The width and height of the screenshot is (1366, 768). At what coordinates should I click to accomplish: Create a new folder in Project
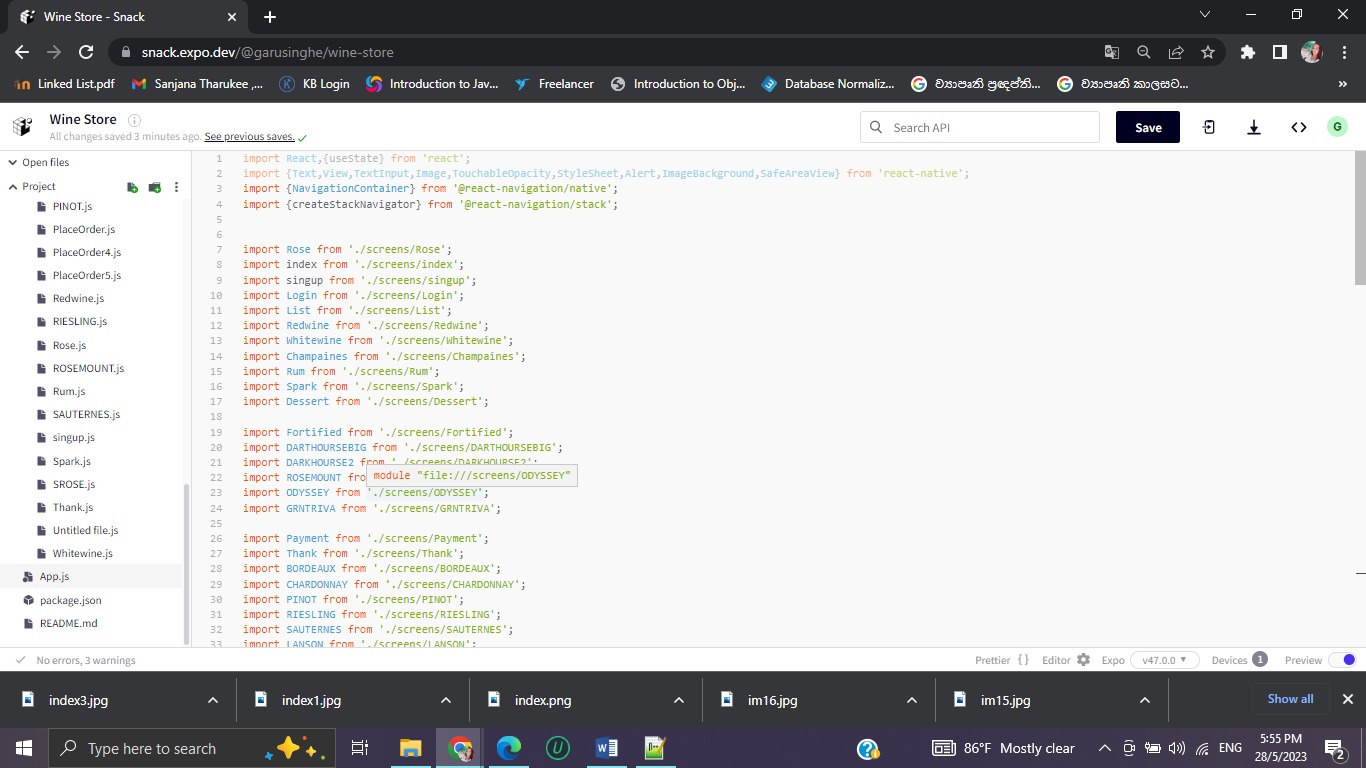155,186
